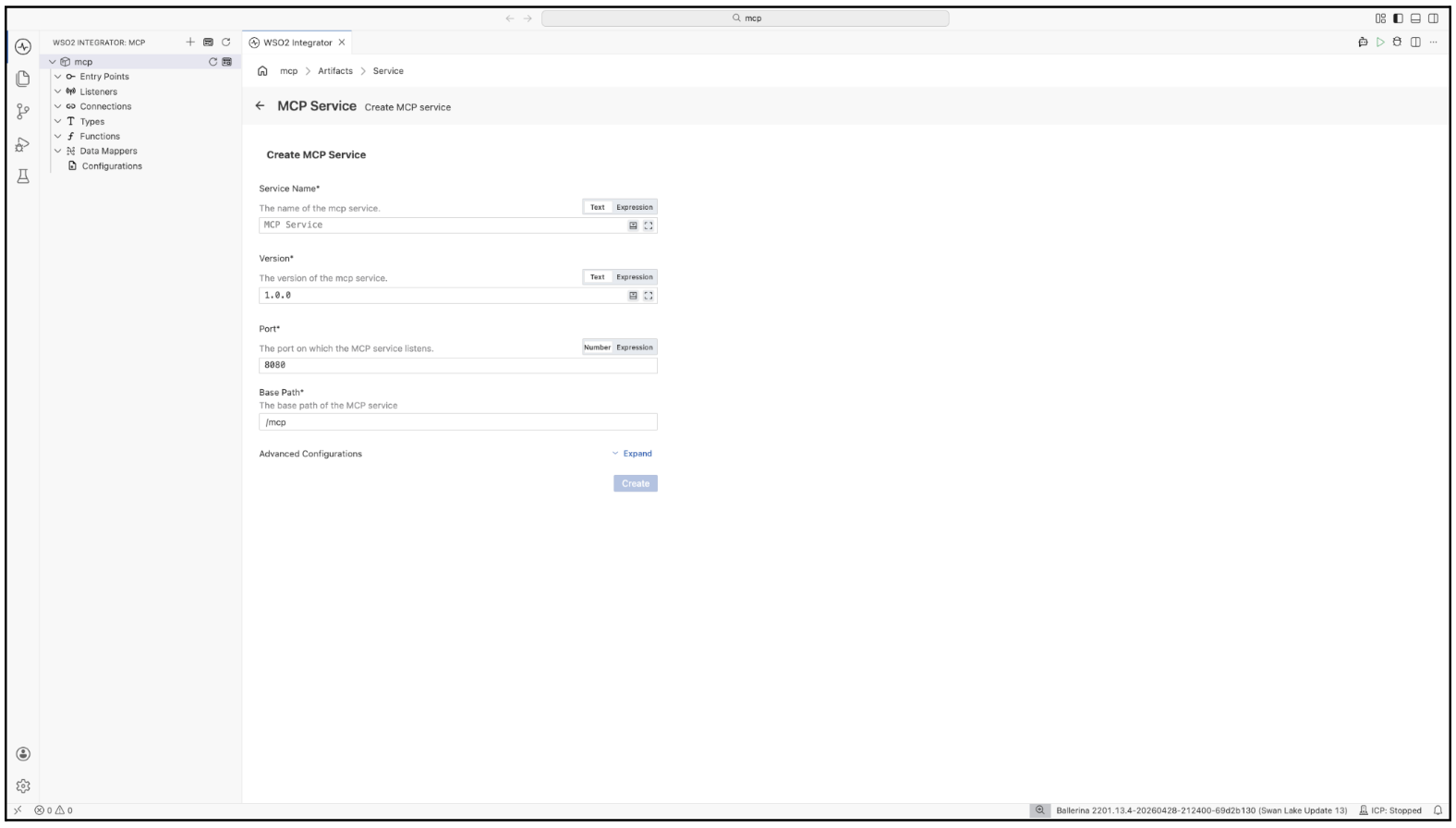Collapse the mcp project tree node
The width and height of the screenshot is (1456, 828).
coord(53,62)
